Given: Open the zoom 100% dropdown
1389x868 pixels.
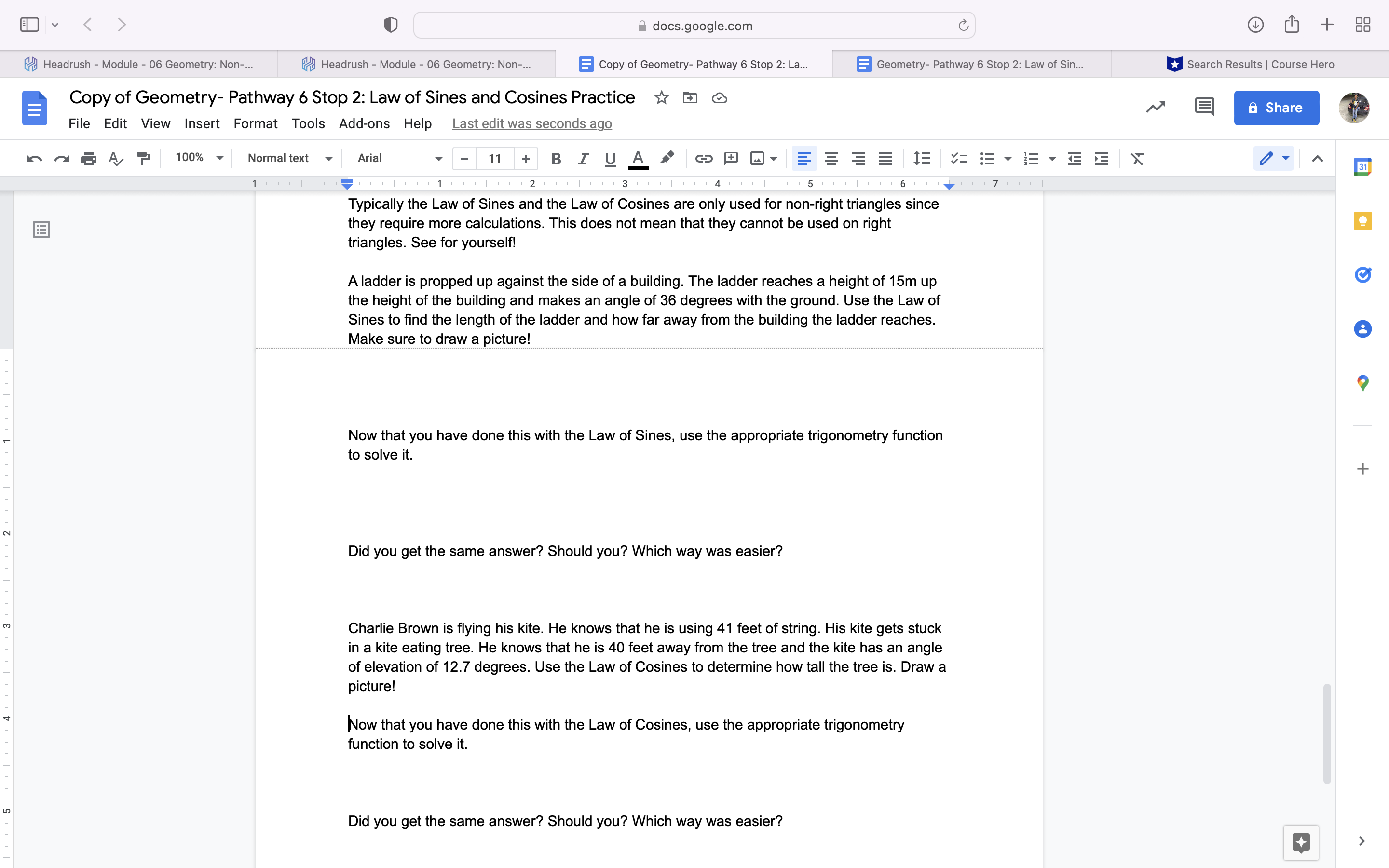Looking at the screenshot, I should point(199,158).
